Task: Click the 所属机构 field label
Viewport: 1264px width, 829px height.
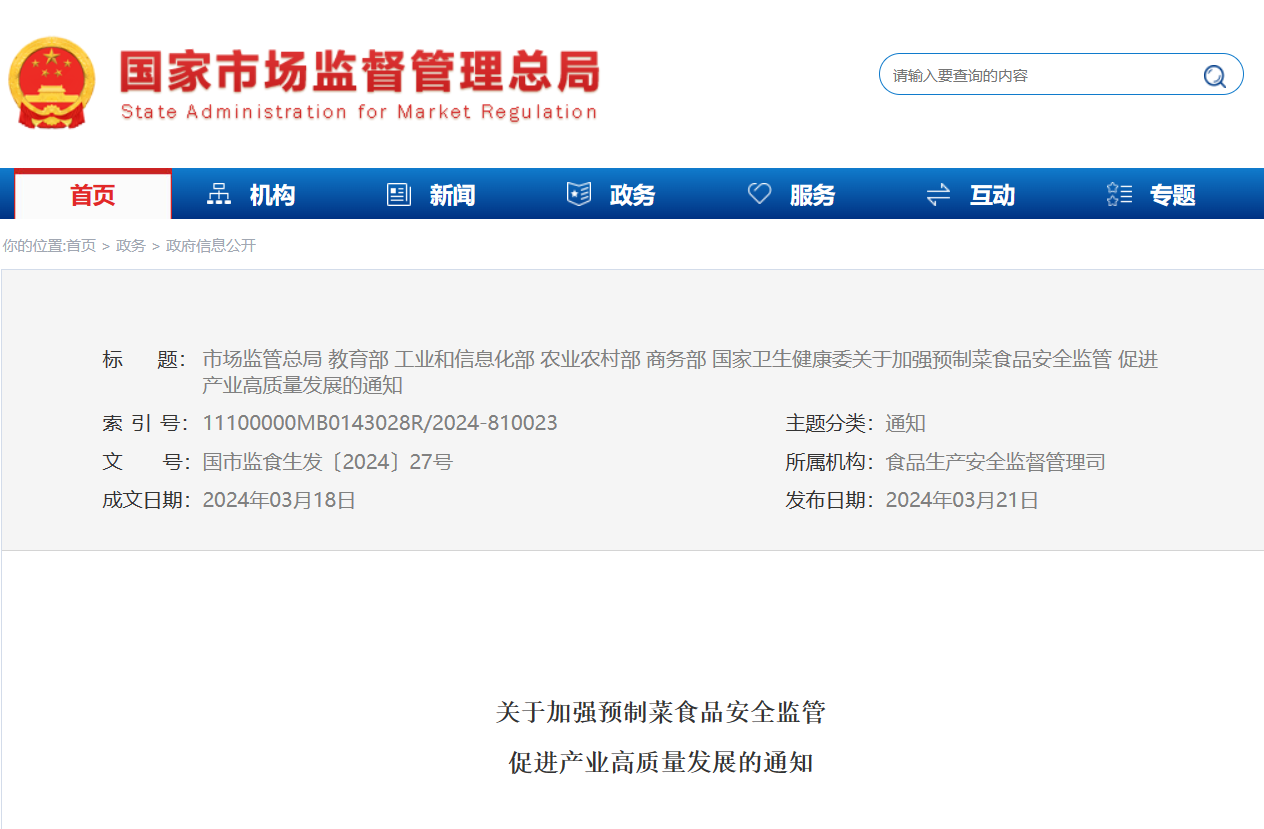Action: coord(829,462)
